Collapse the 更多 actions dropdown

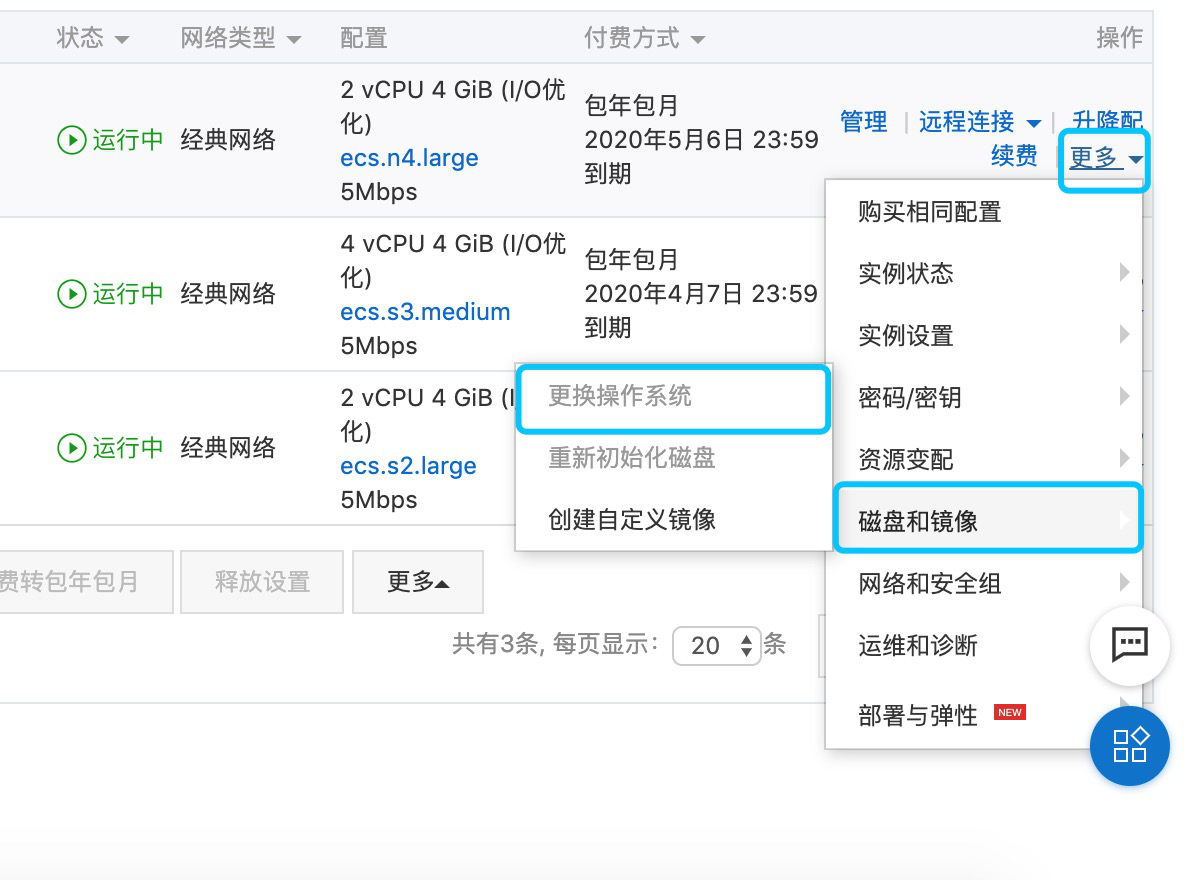[1105, 158]
